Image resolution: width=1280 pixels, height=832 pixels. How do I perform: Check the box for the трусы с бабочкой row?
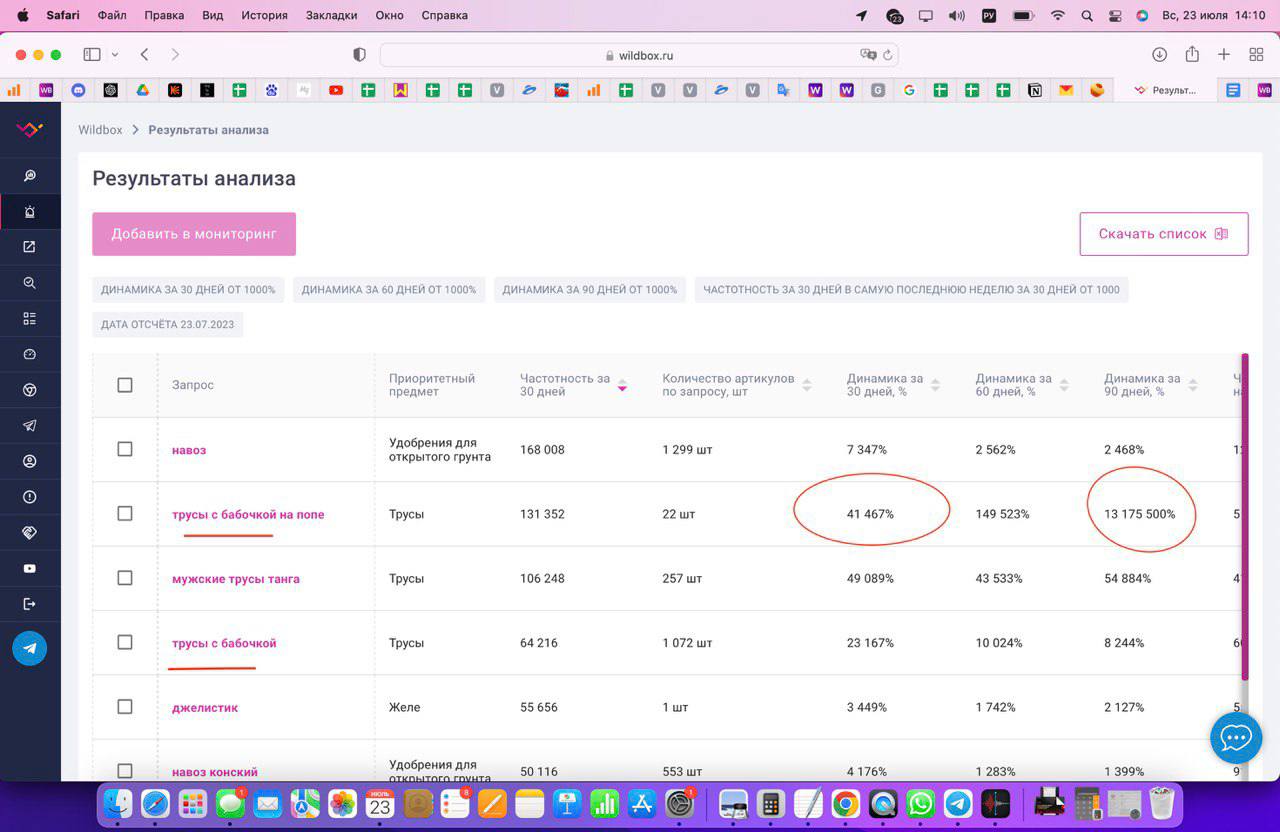[x=125, y=642]
